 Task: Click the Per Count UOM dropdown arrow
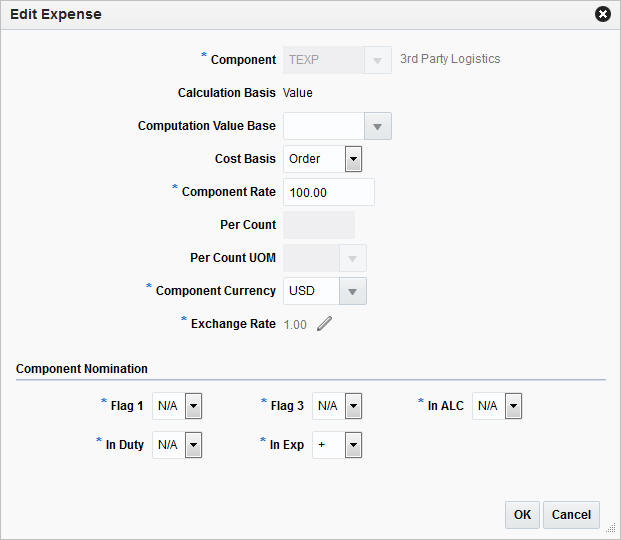click(x=353, y=258)
